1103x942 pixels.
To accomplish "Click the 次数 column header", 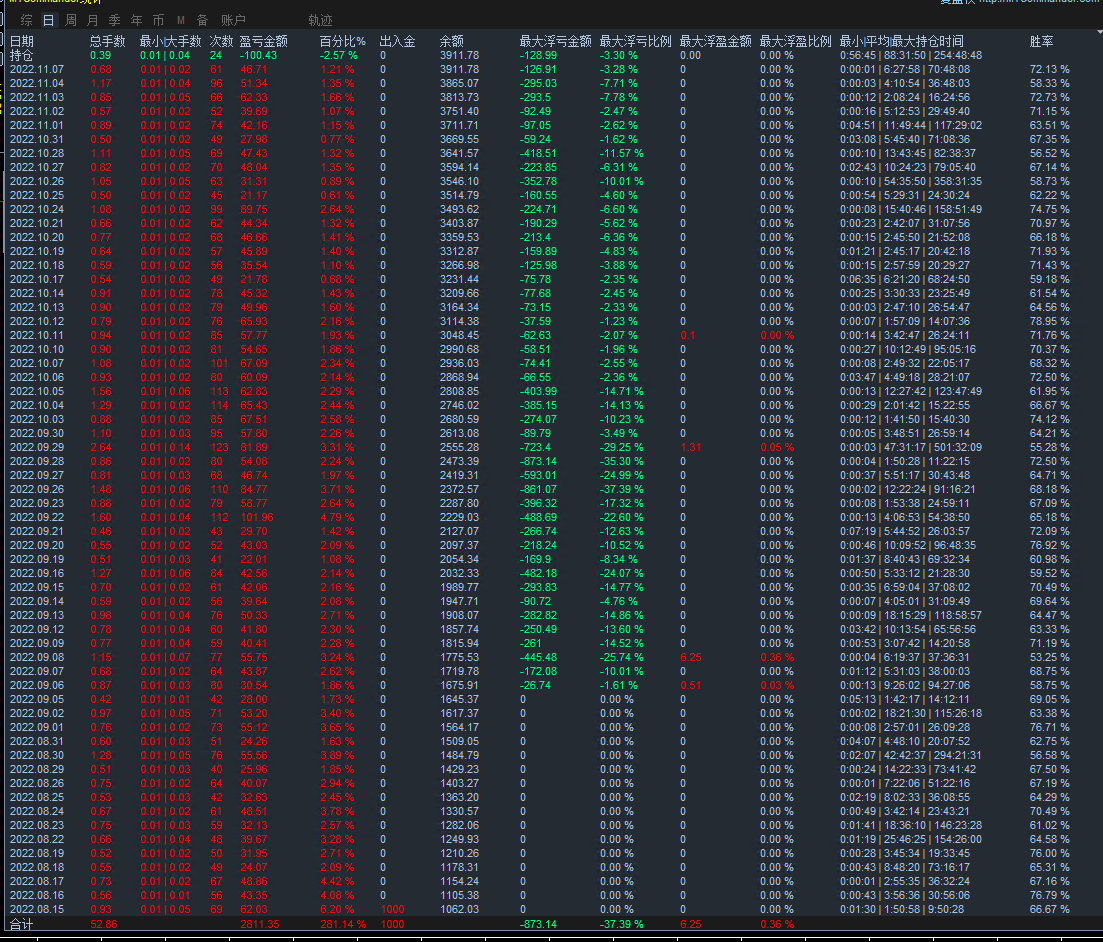I will coord(222,42).
